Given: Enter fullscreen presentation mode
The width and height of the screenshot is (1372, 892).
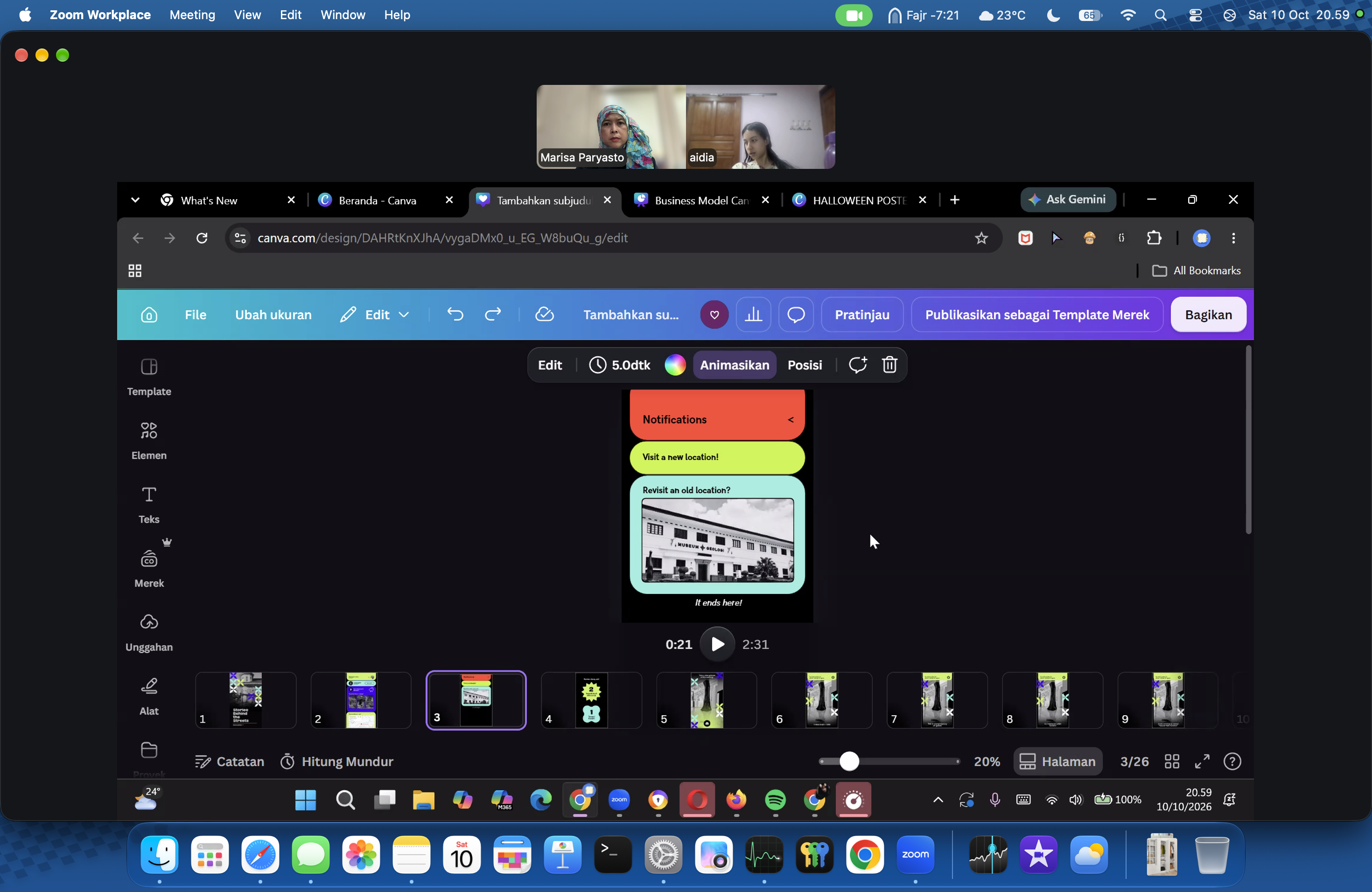Looking at the screenshot, I should pyautogui.click(x=1202, y=761).
